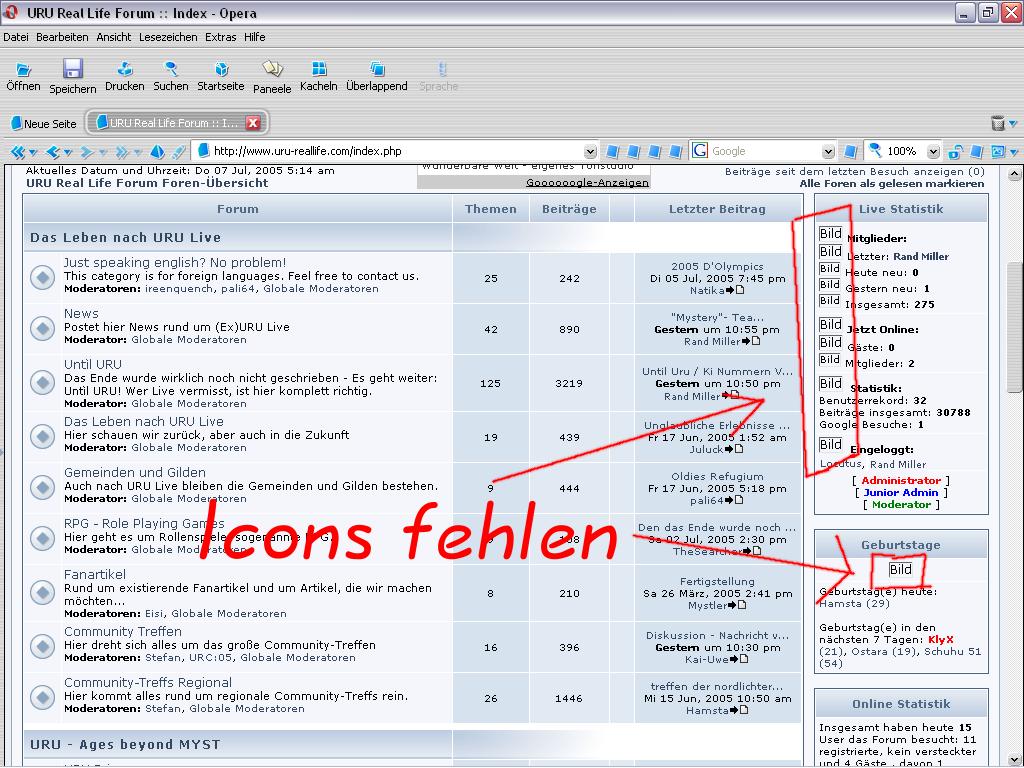The width and height of the screenshot is (1024, 768).
Task: Expand the 100% zoom level dropdown
Action: point(933,151)
